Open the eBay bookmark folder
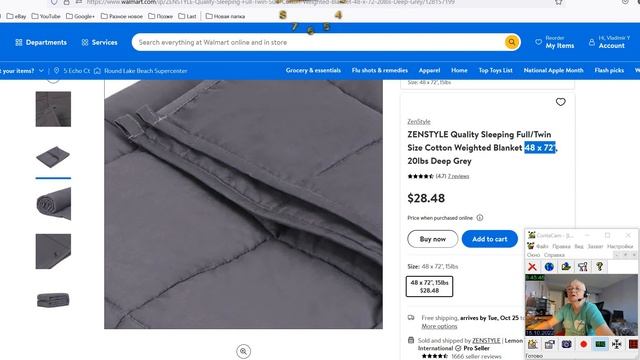Image resolution: width=640 pixels, height=360 pixels. click(x=17, y=16)
